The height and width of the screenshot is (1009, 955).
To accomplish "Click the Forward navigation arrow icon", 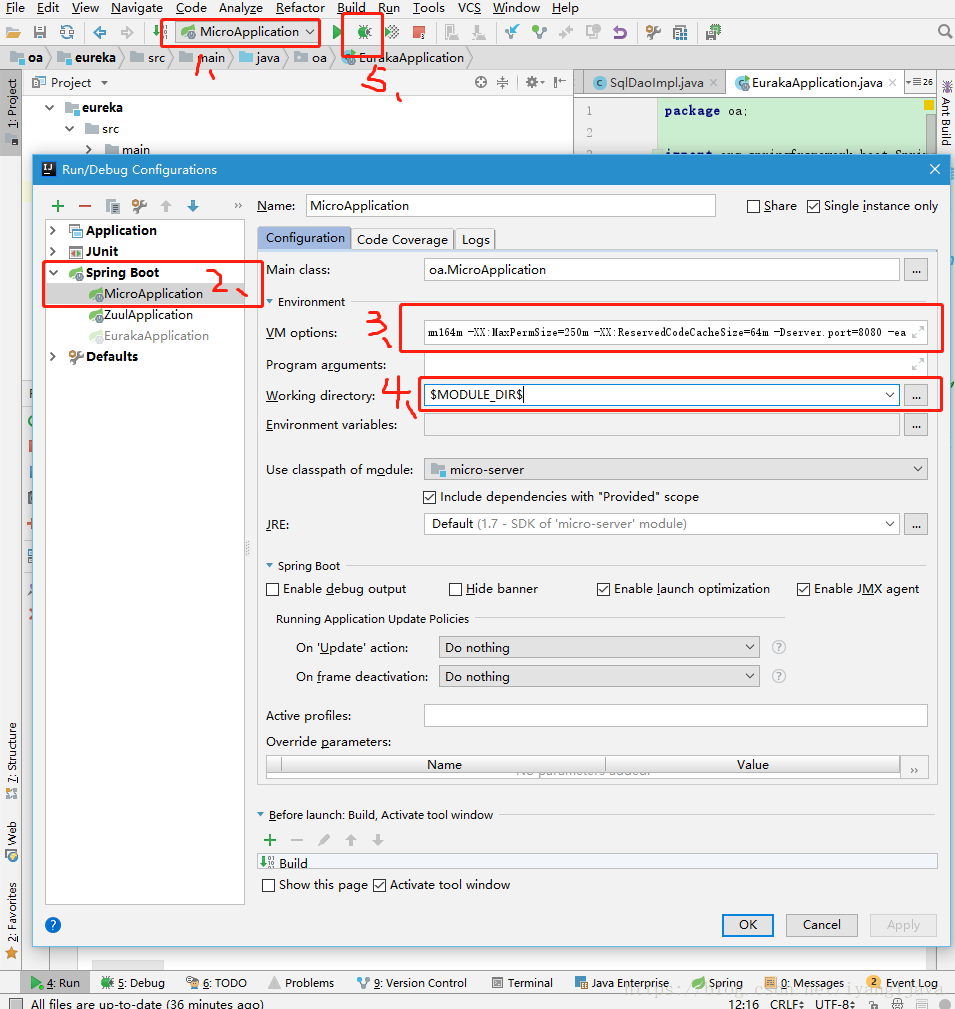I will click(x=127, y=32).
